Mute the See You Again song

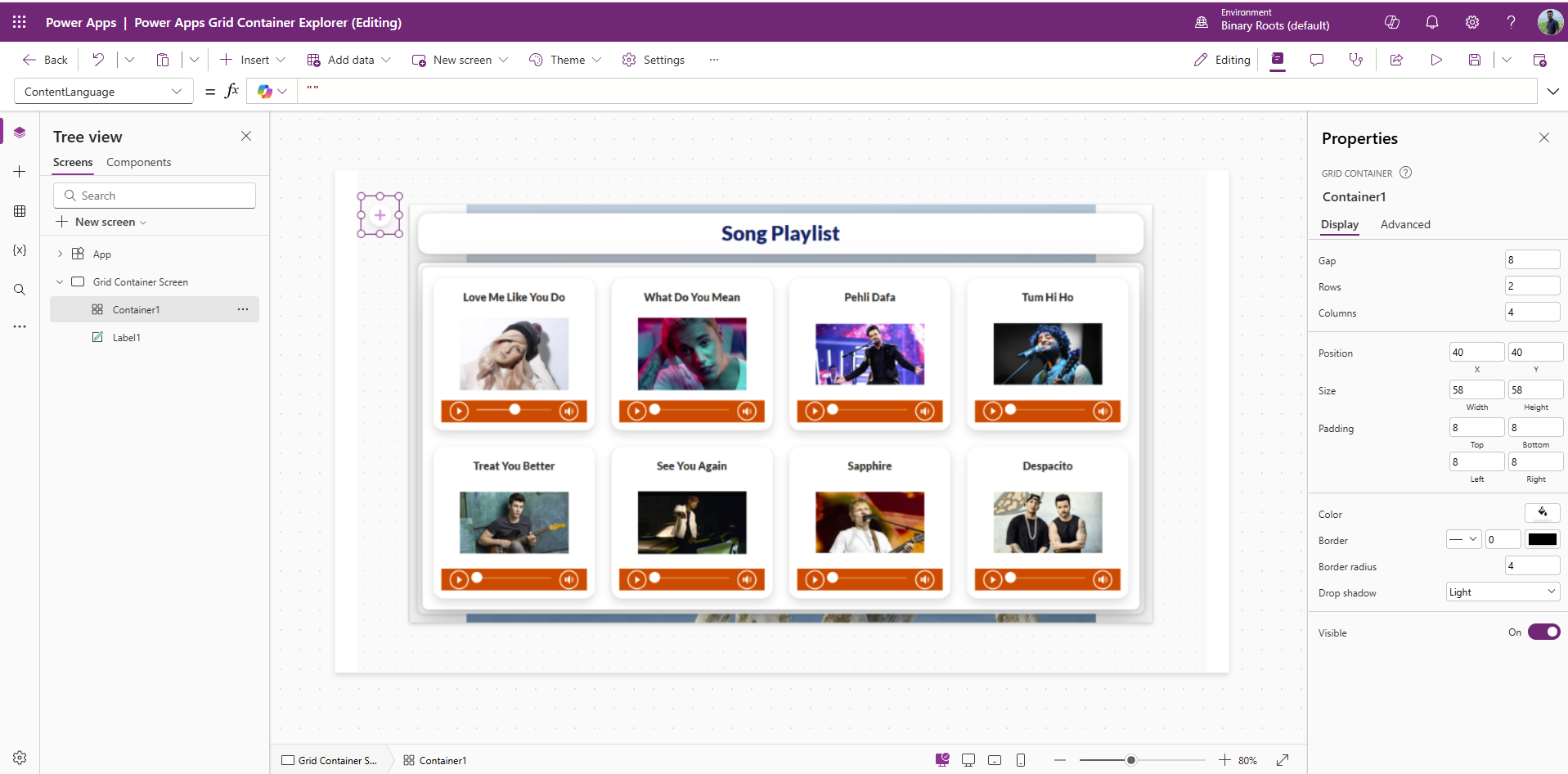click(x=747, y=579)
